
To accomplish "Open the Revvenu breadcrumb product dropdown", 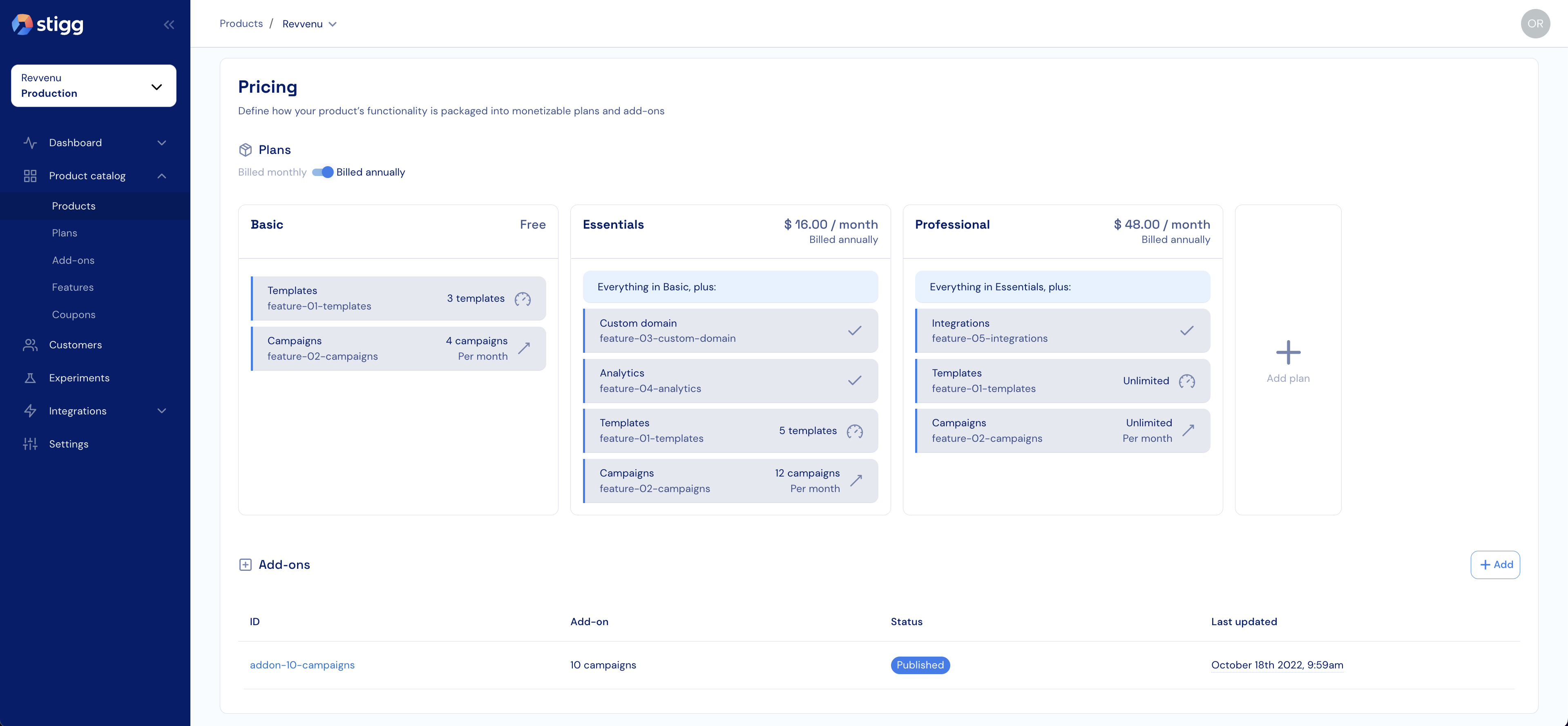I will point(309,24).
